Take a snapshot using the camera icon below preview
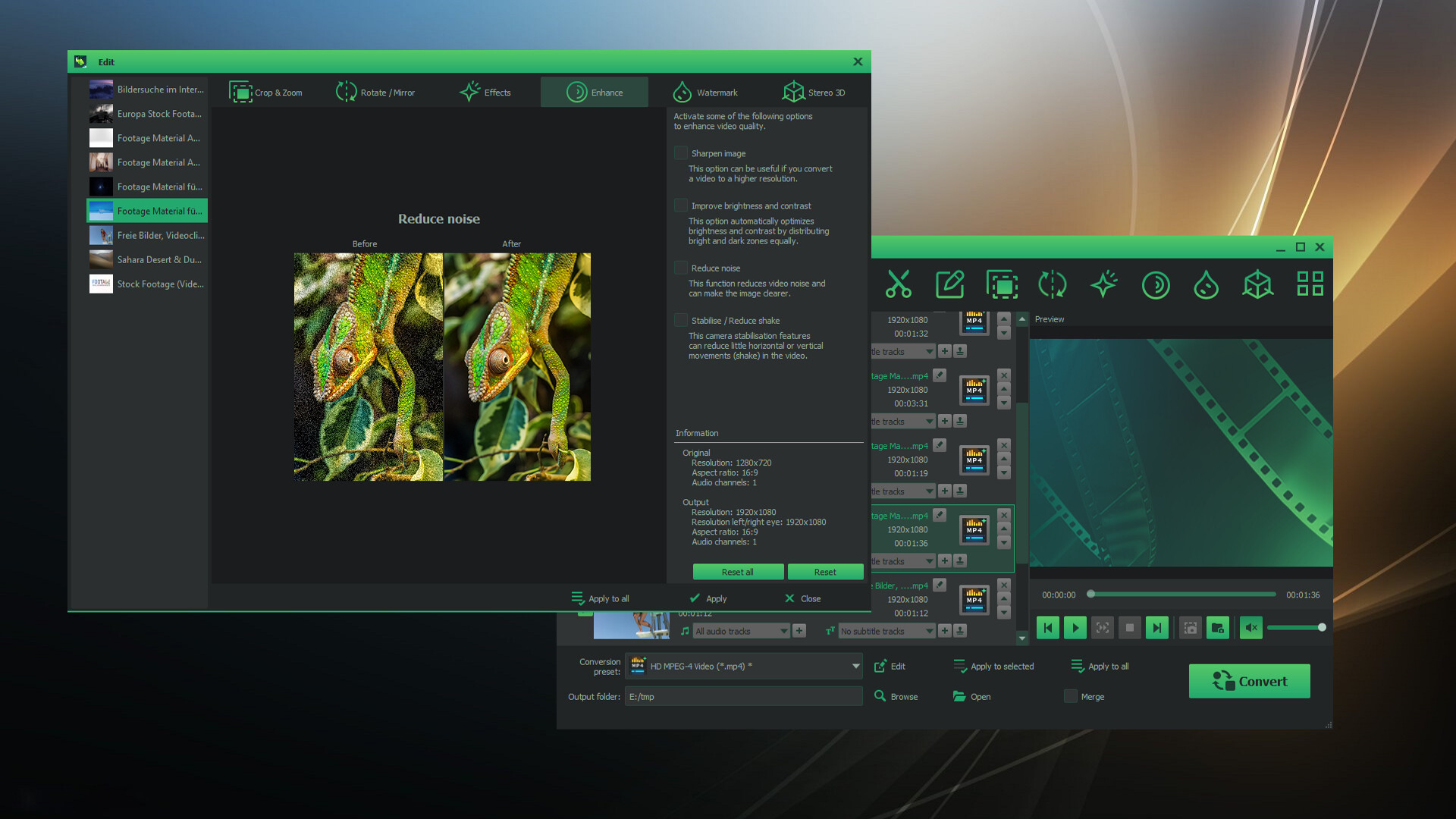This screenshot has width=1456, height=819. [x=1190, y=627]
